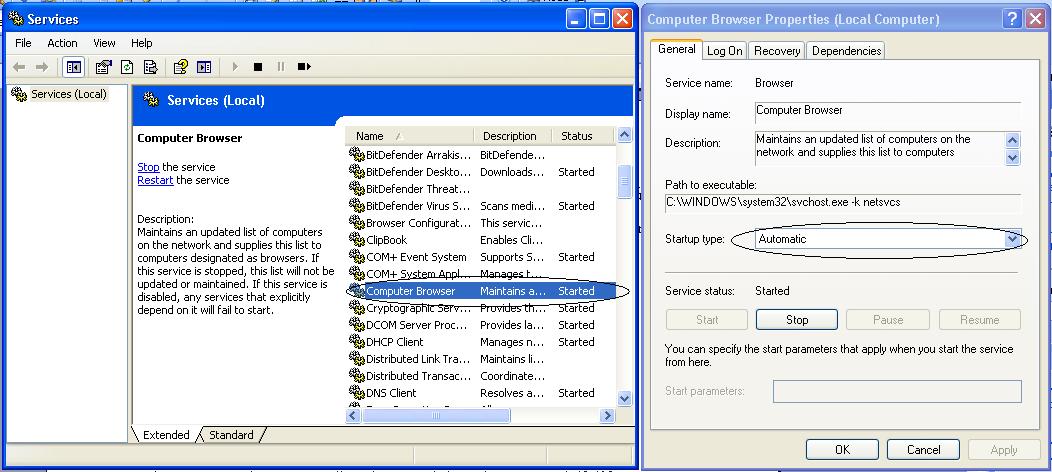Click the Path to executable field

coord(843,202)
